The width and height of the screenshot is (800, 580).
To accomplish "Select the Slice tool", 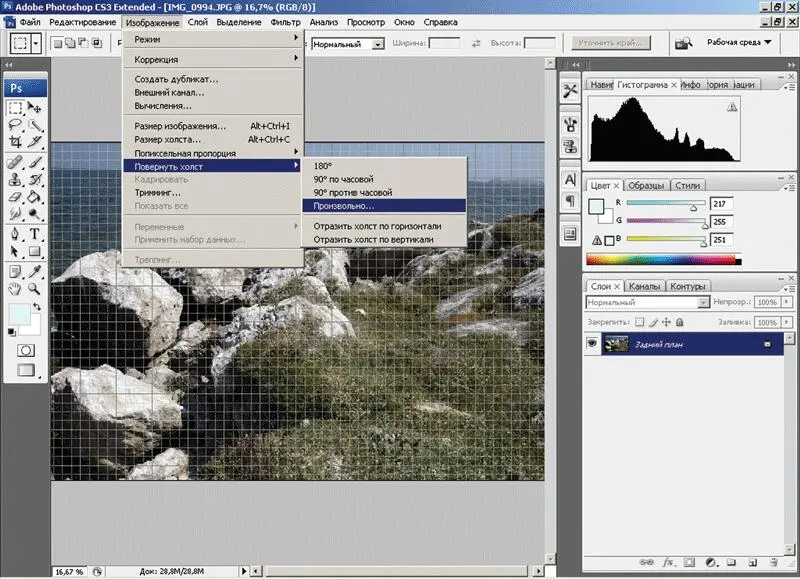I will [x=34, y=142].
